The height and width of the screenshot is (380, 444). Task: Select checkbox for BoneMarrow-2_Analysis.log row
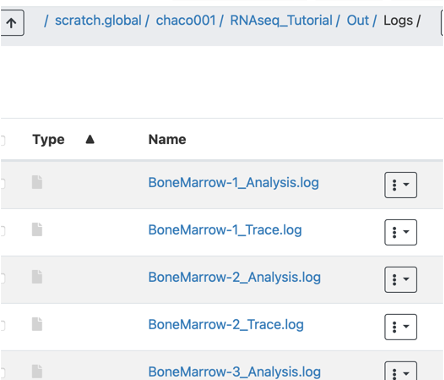tap(2, 278)
